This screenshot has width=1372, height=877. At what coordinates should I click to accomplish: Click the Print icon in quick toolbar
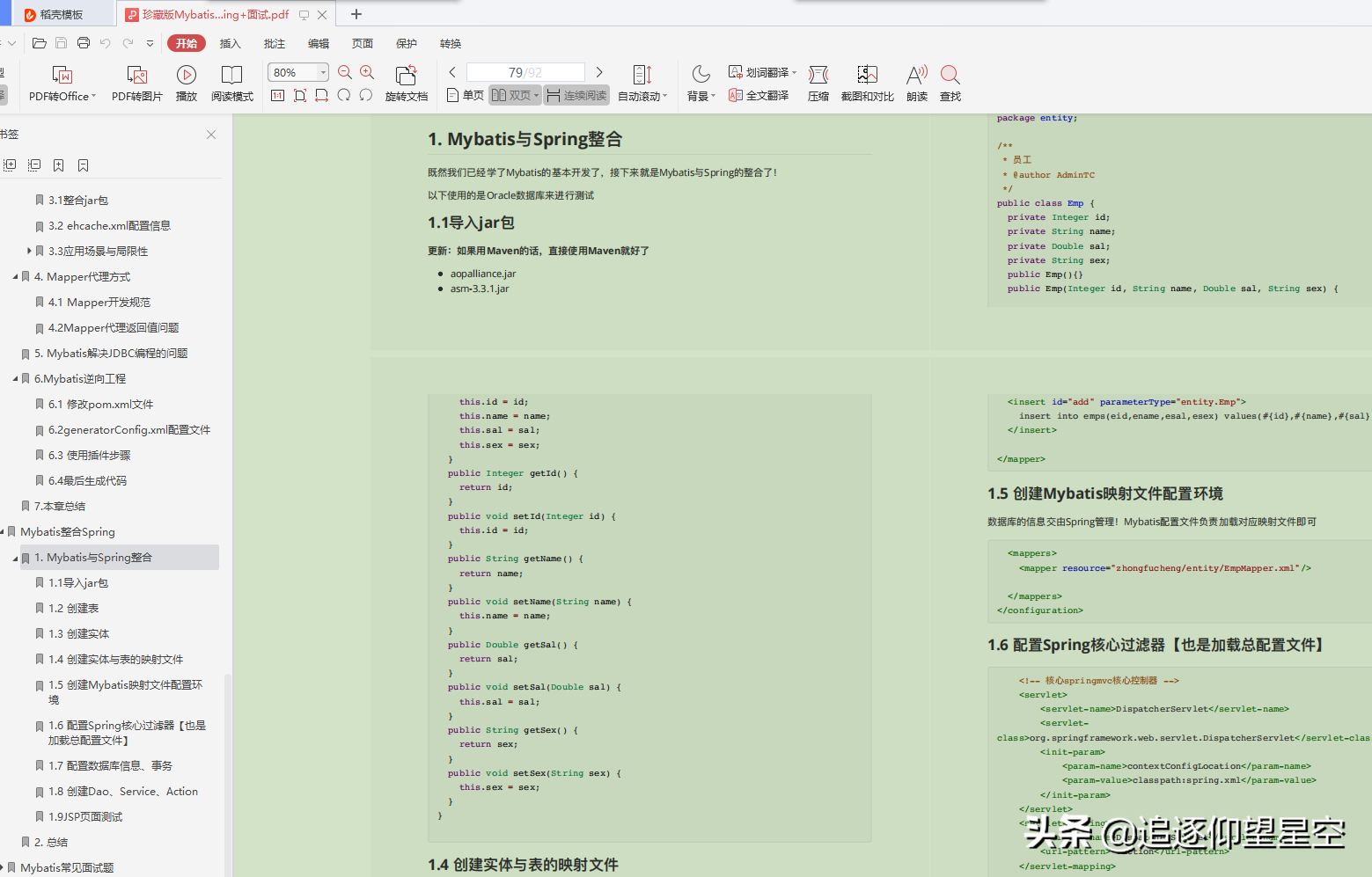click(x=84, y=43)
